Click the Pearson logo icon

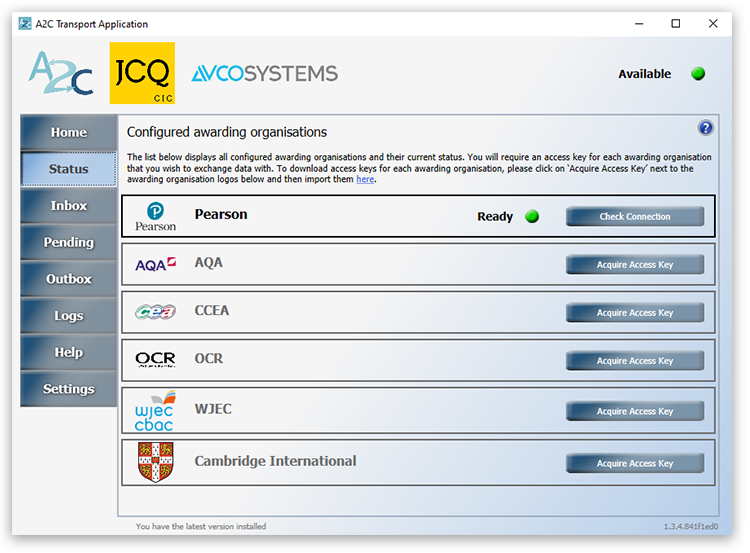(155, 216)
